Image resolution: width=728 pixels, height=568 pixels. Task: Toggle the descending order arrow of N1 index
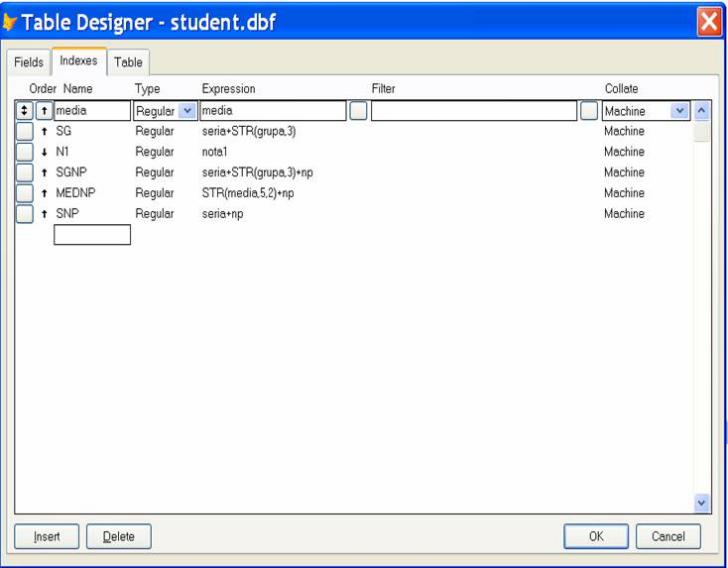(43, 152)
